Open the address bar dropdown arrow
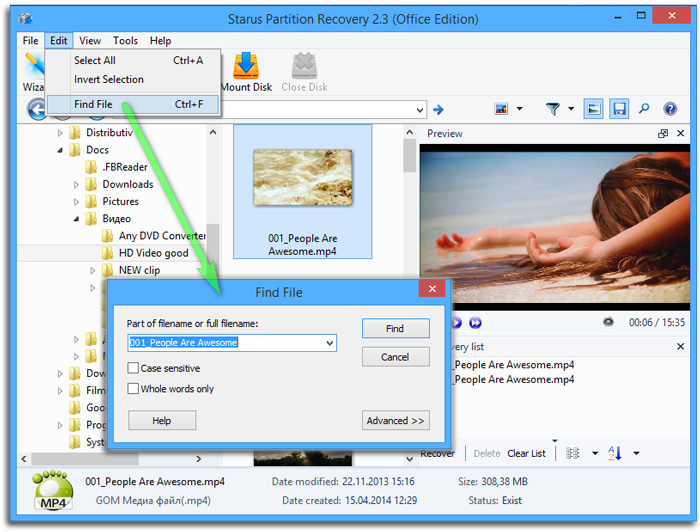 420,110
